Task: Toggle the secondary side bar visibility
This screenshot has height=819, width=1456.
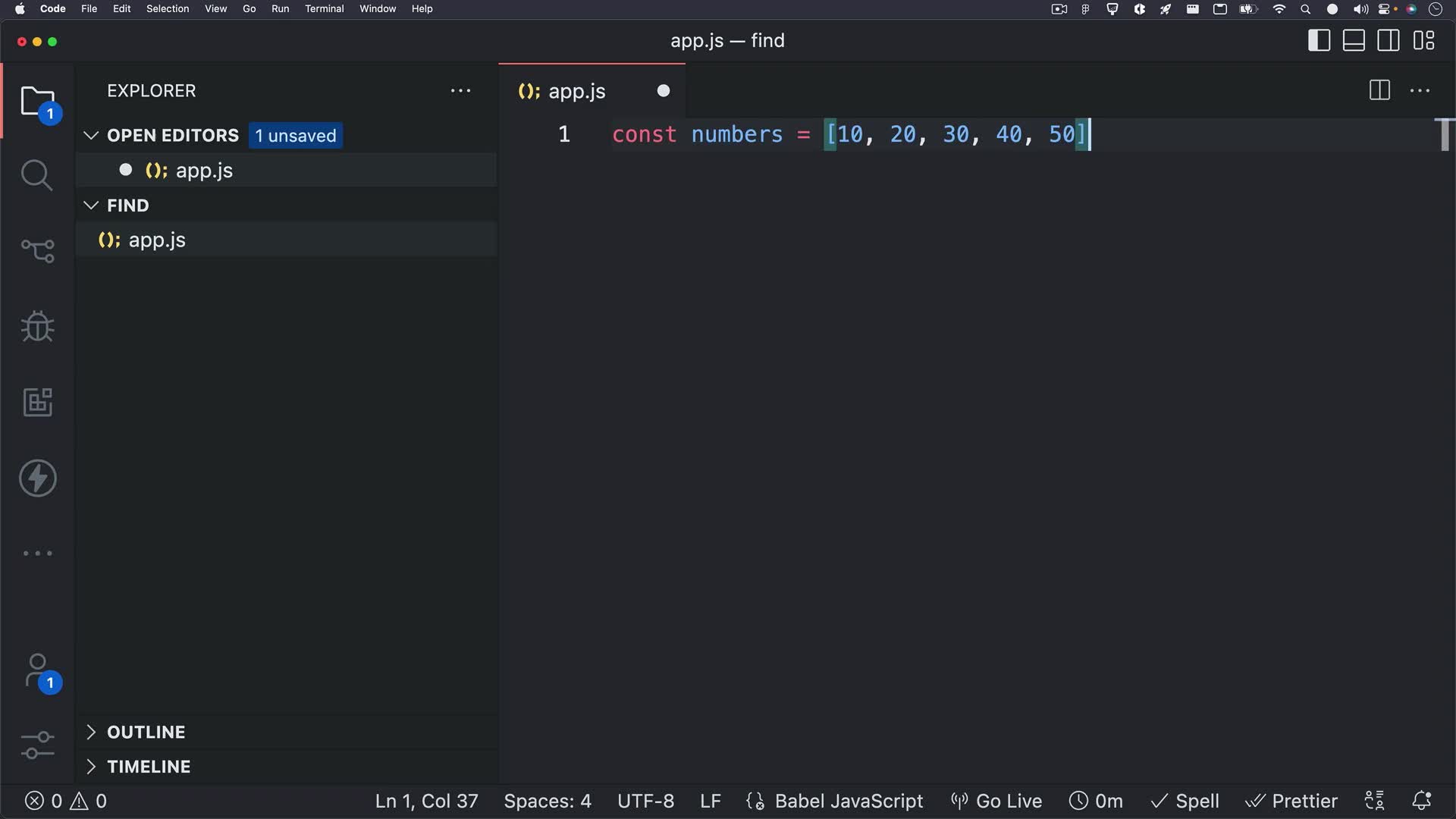Action: click(1387, 40)
